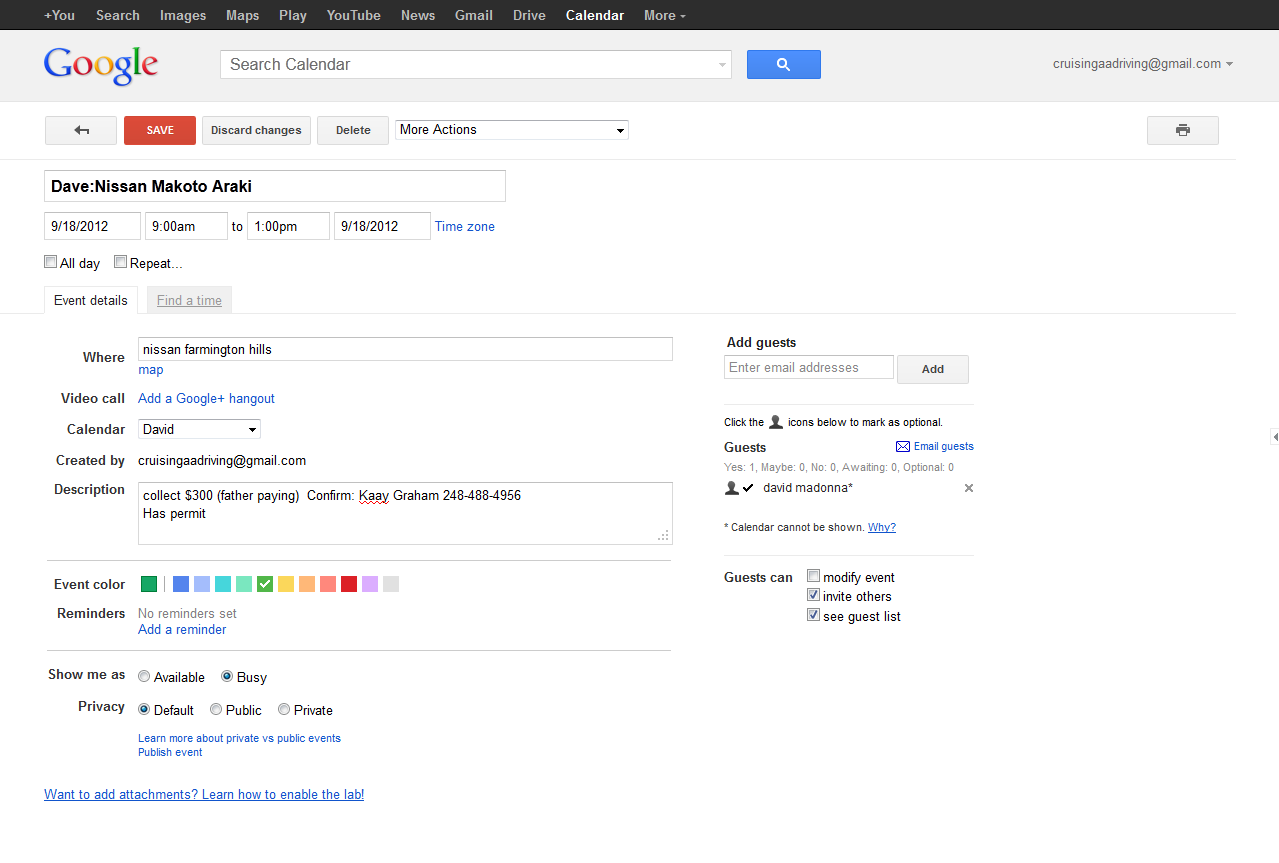Select the Busy radio button

(227, 676)
